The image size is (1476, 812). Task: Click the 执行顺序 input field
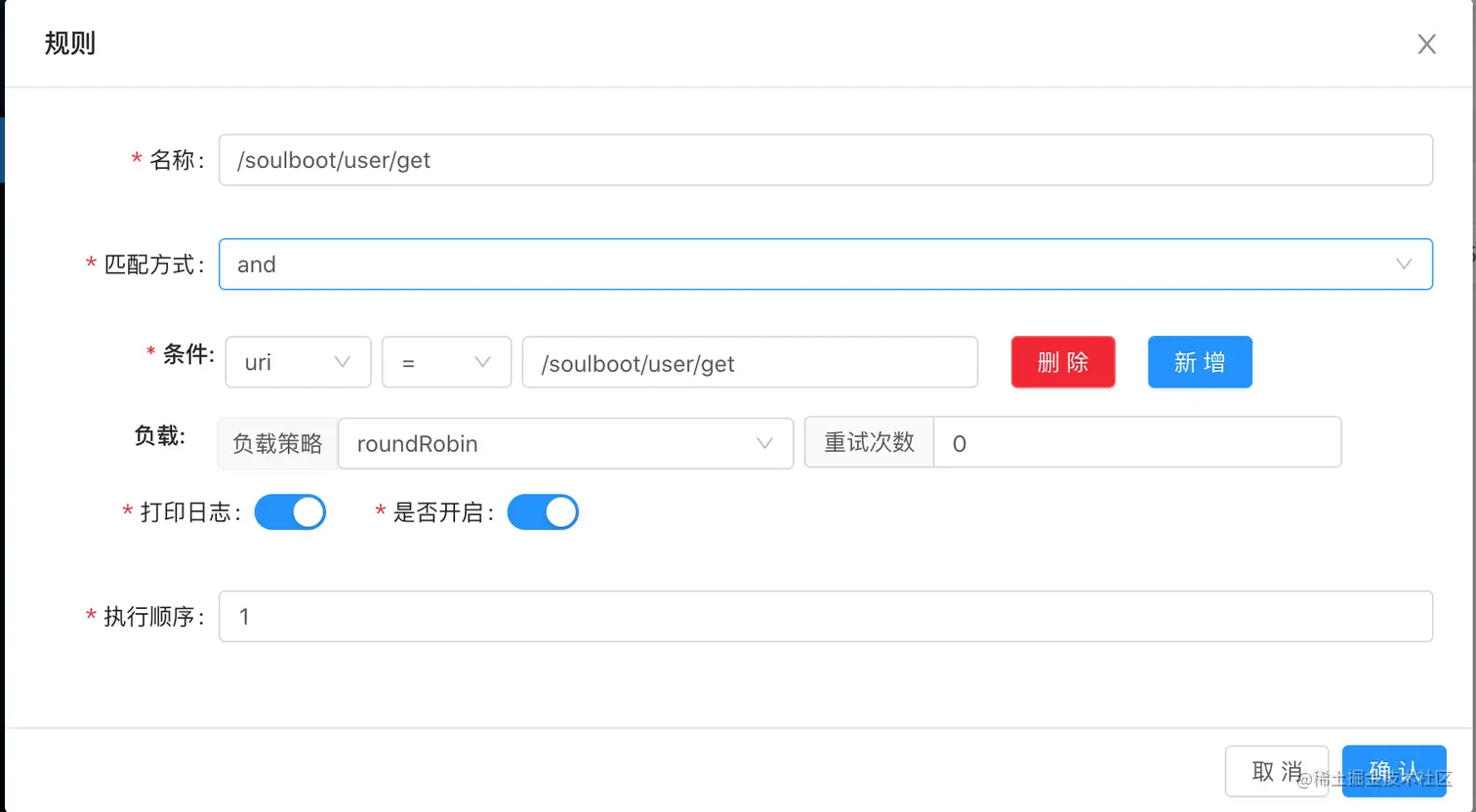[x=826, y=617]
